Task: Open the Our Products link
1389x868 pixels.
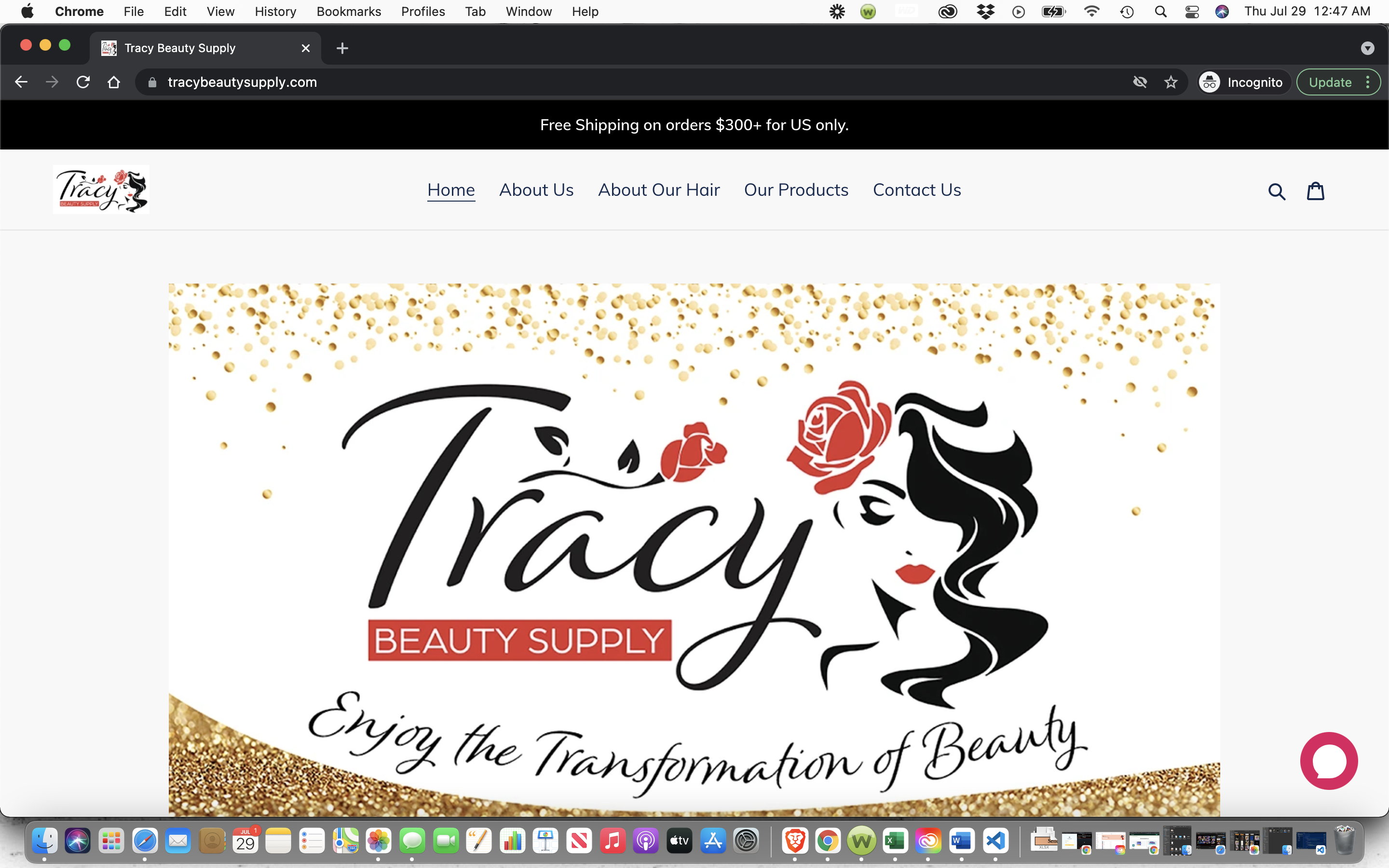Action: coord(796,190)
